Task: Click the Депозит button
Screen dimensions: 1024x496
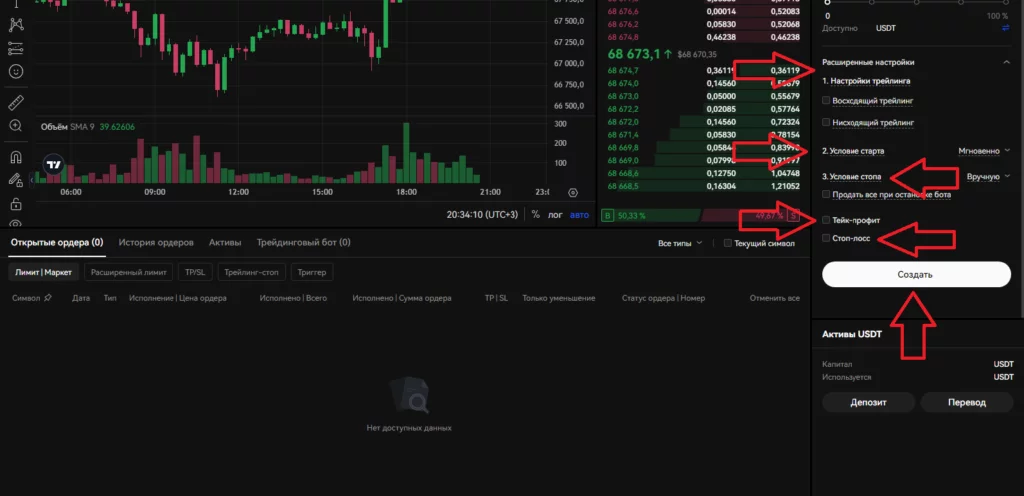Action: click(x=868, y=402)
